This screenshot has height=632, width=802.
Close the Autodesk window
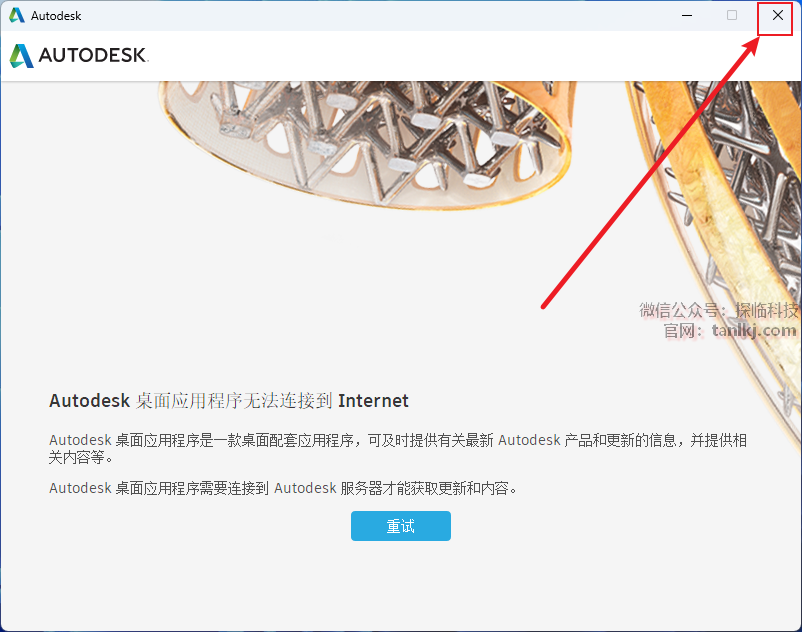(x=777, y=15)
